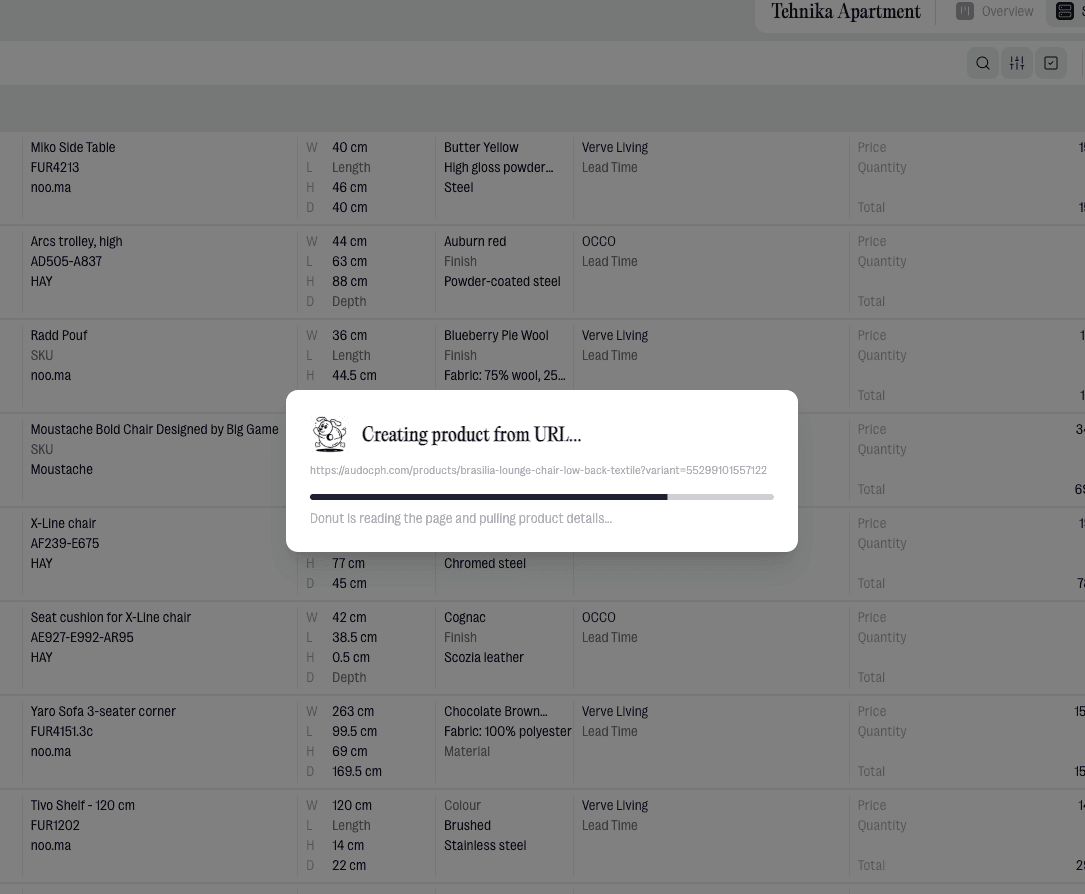
Task: Click Butter Yellow colour value
Action: tap(481, 147)
